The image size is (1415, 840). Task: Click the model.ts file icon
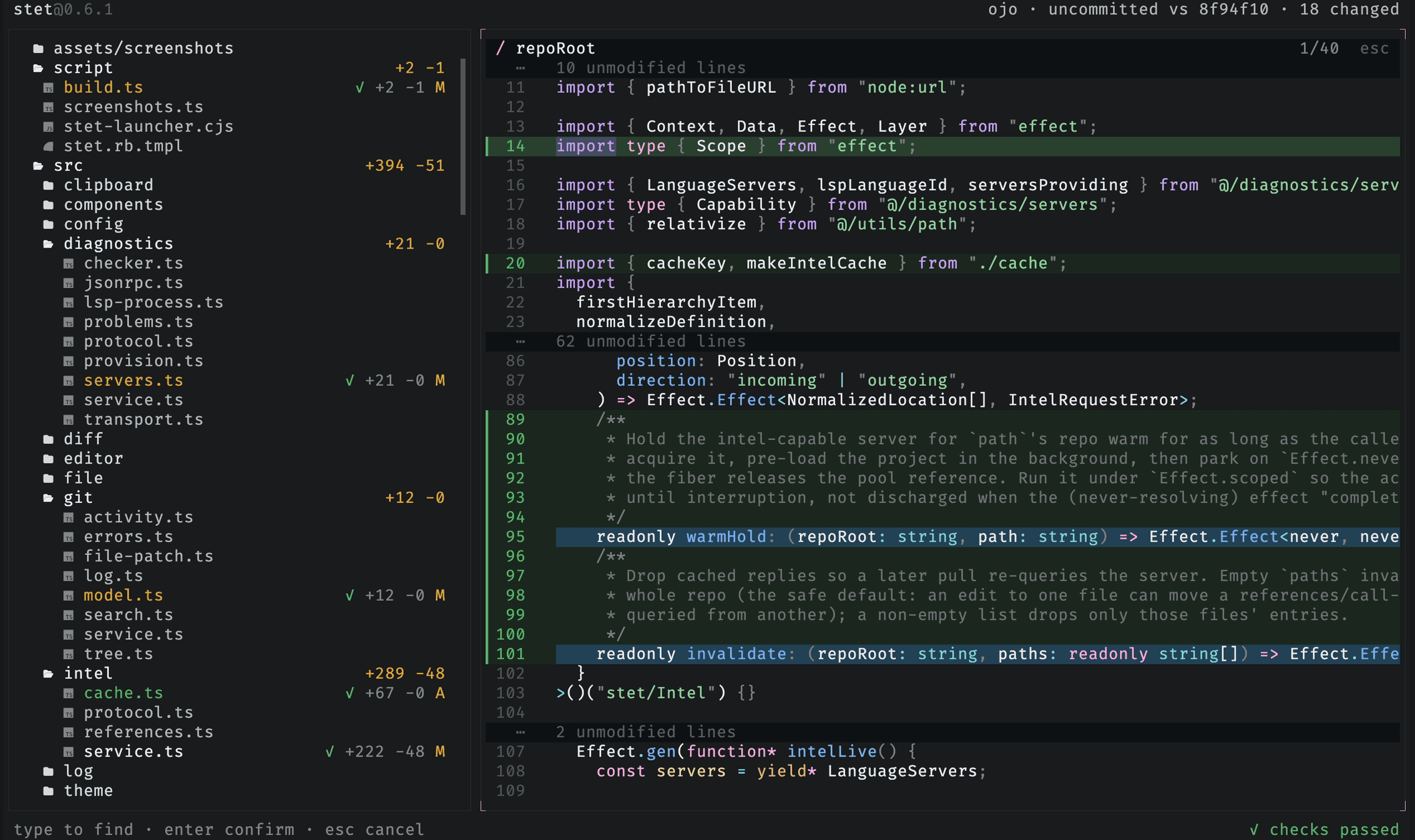click(69, 596)
